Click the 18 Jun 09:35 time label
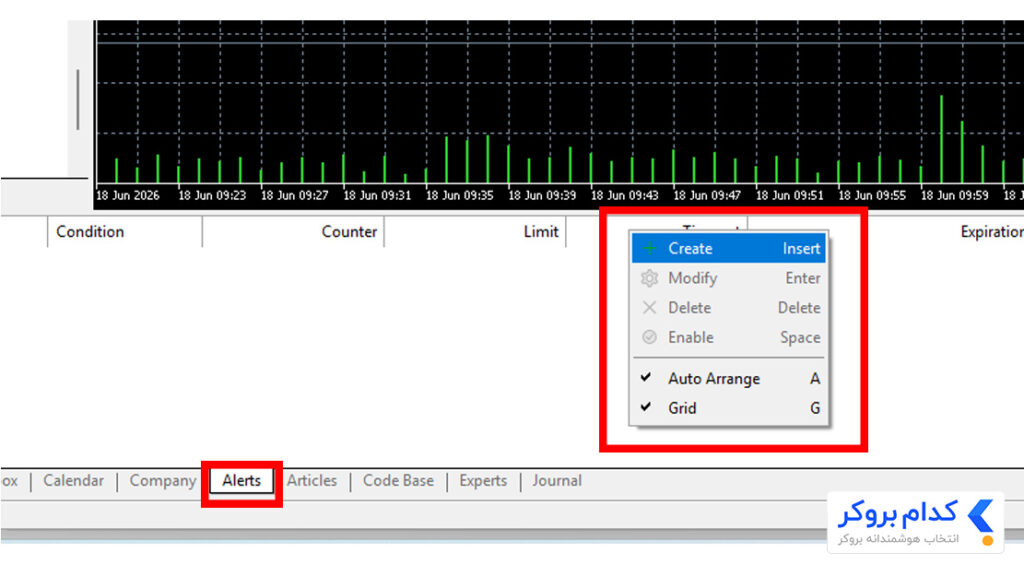 point(459,195)
